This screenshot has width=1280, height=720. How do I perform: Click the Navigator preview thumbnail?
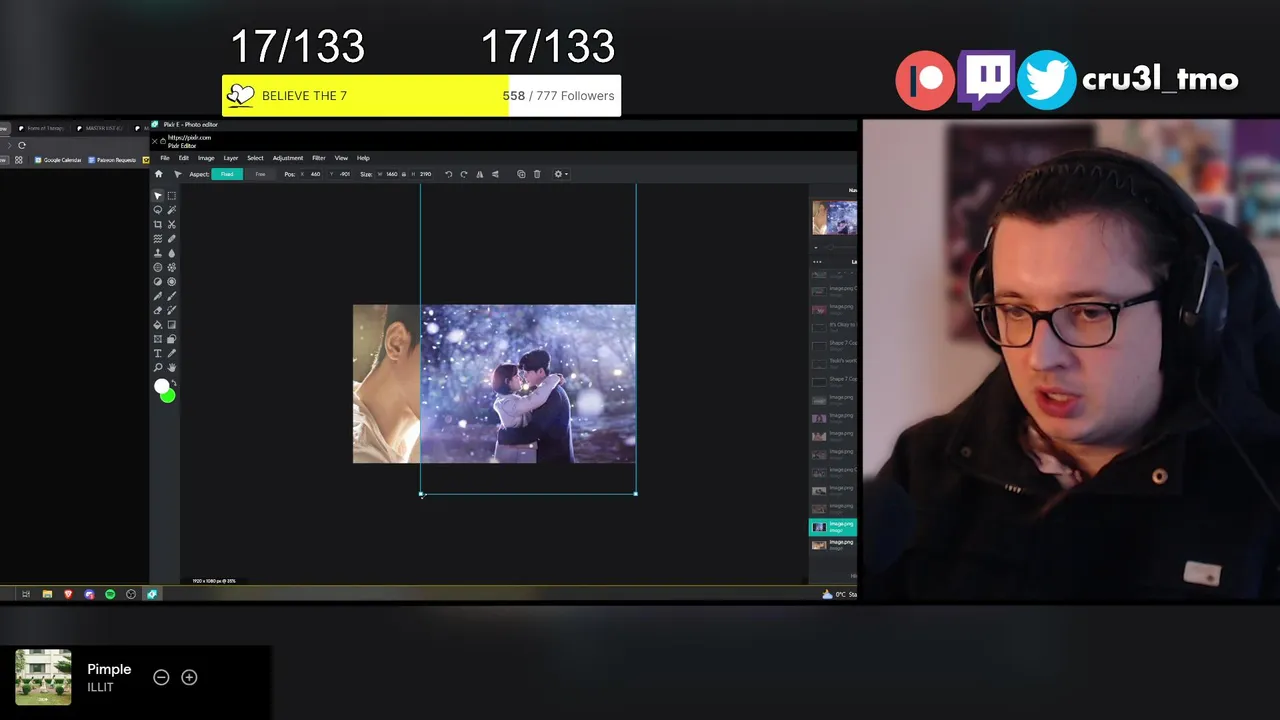834,217
